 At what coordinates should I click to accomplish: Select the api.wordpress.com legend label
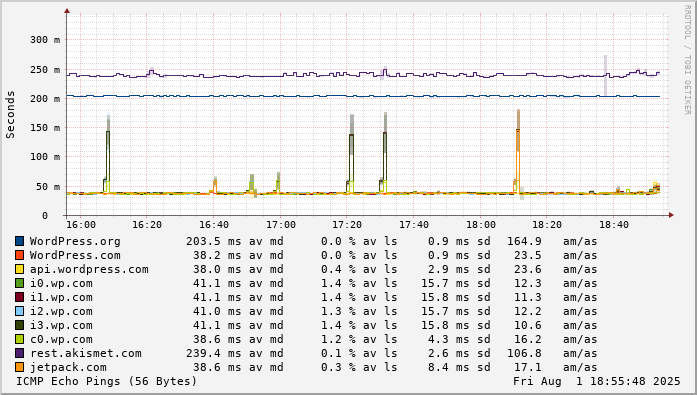tap(89, 269)
